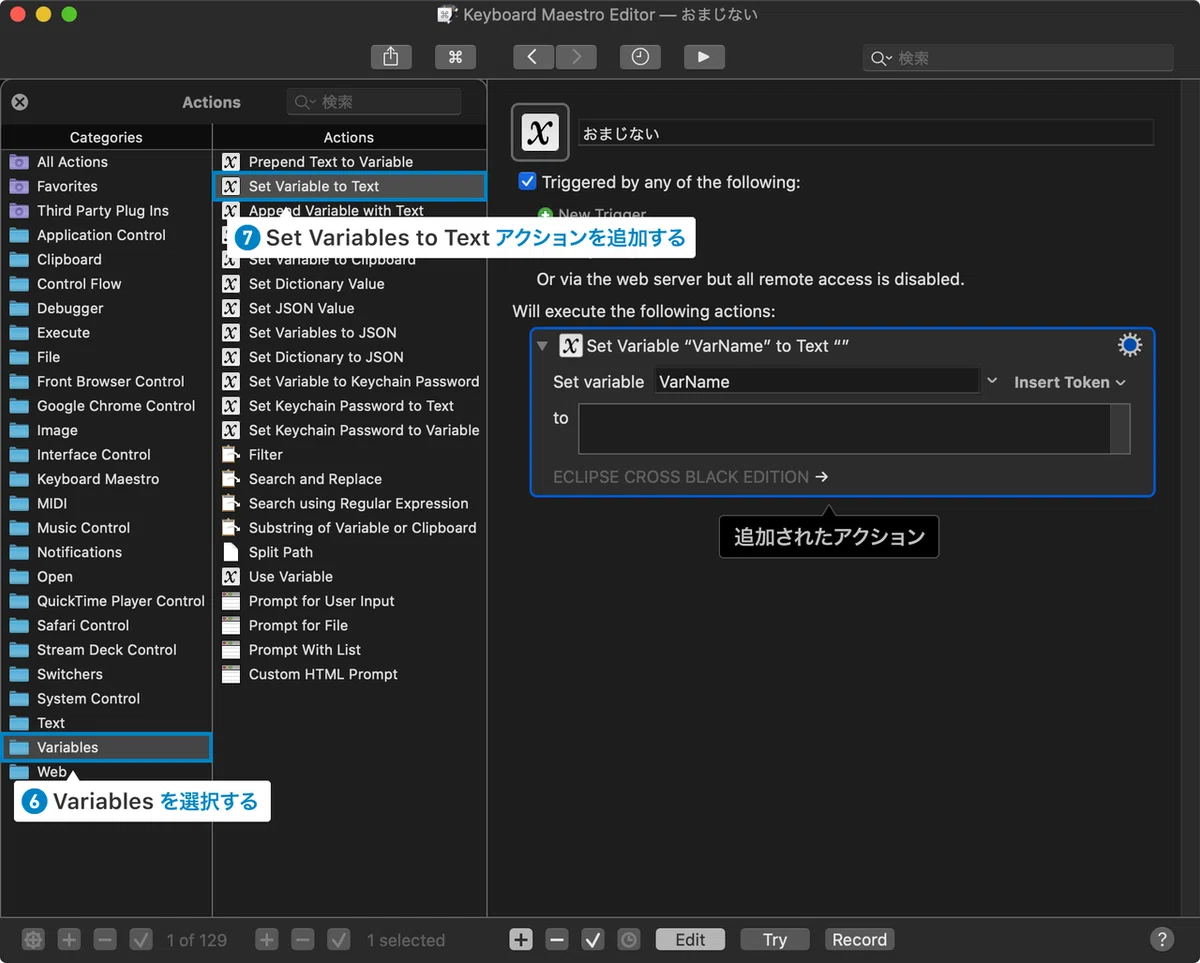Click the minus button next to '1 of 129'
1200x963 pixels.
pos(105,939)
